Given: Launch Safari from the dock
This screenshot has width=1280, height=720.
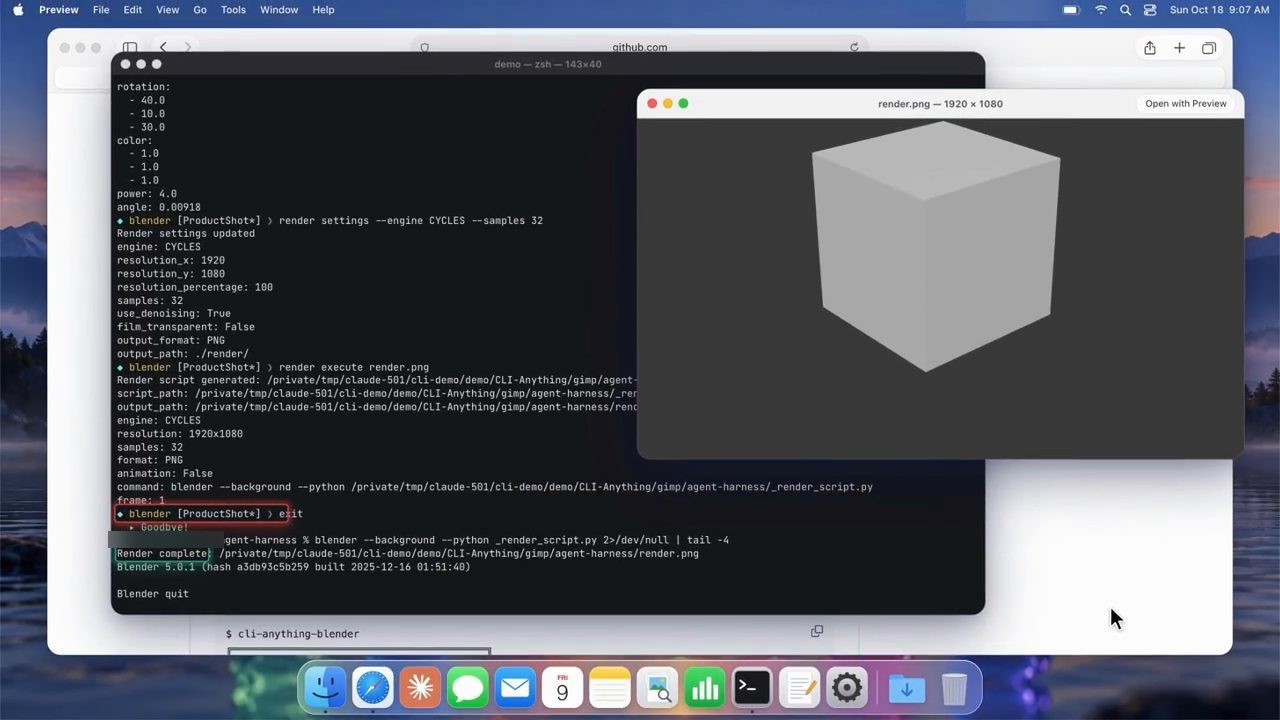Looking at the screenshot, I should coord(373,688).
